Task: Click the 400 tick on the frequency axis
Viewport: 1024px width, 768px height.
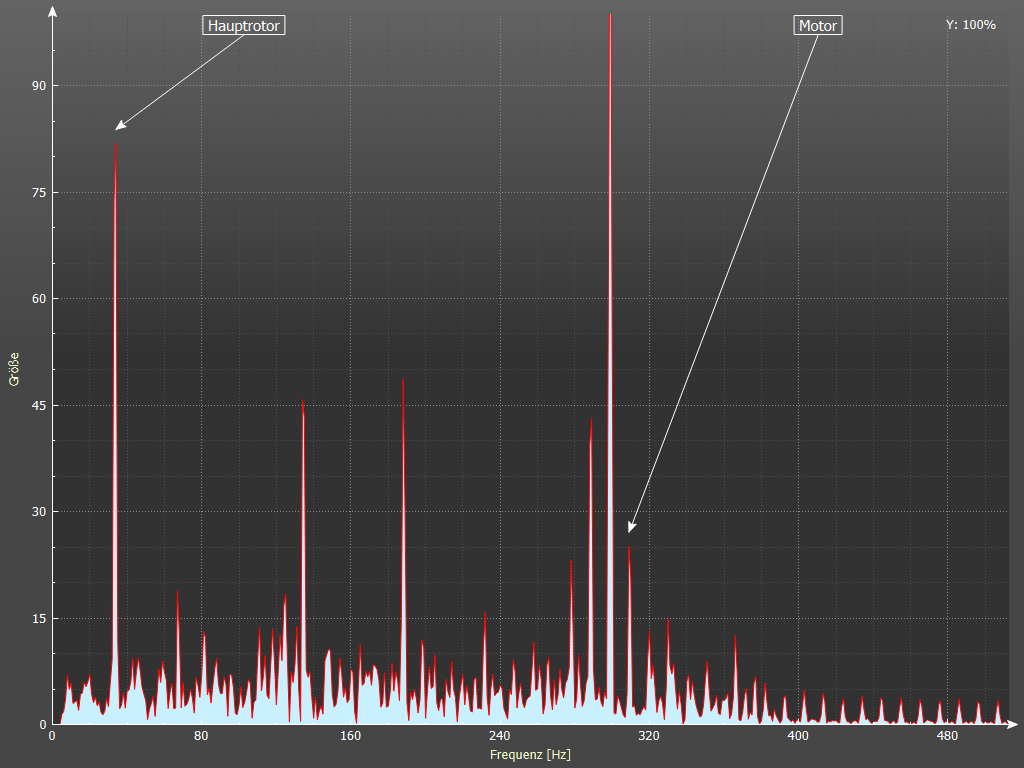Action: click(797, 737)
